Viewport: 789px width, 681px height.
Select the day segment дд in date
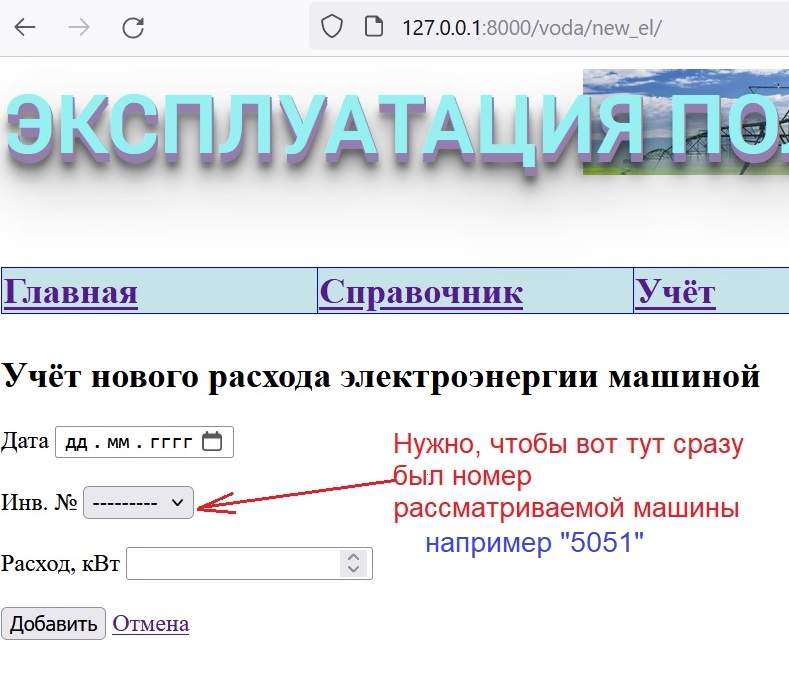click(x=77, y=443)
